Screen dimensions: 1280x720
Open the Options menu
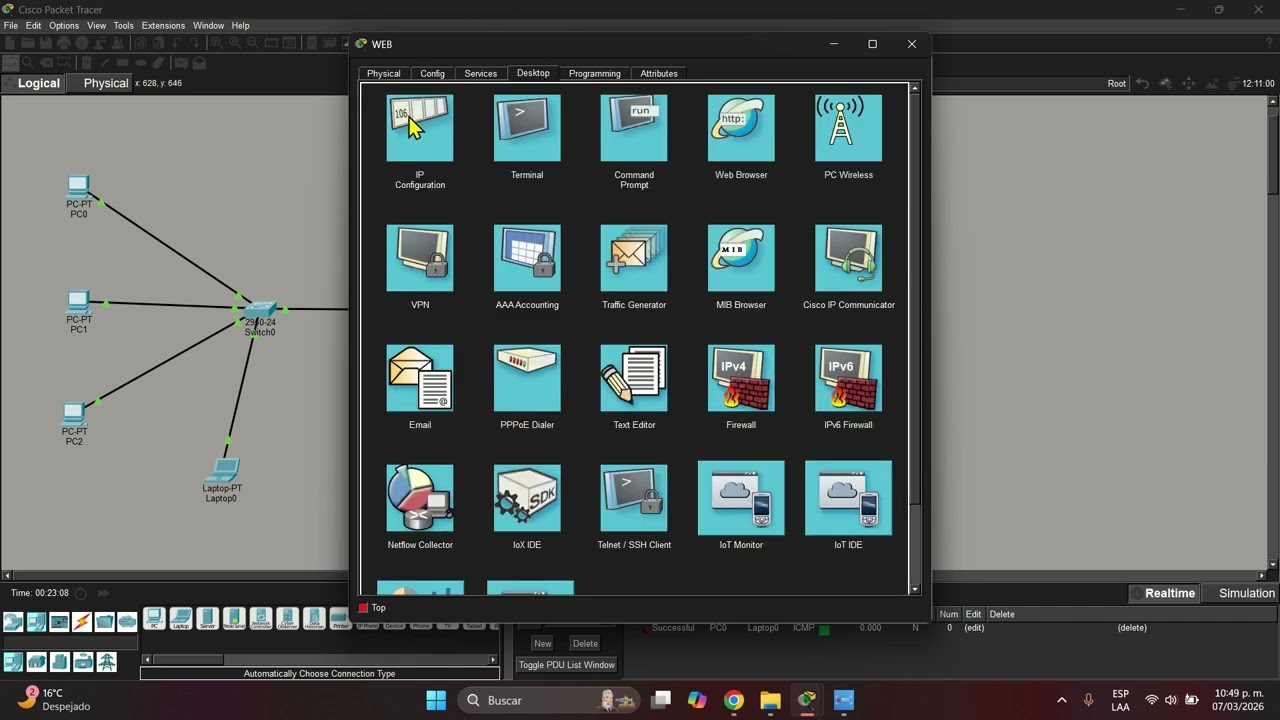coord(64,25)
